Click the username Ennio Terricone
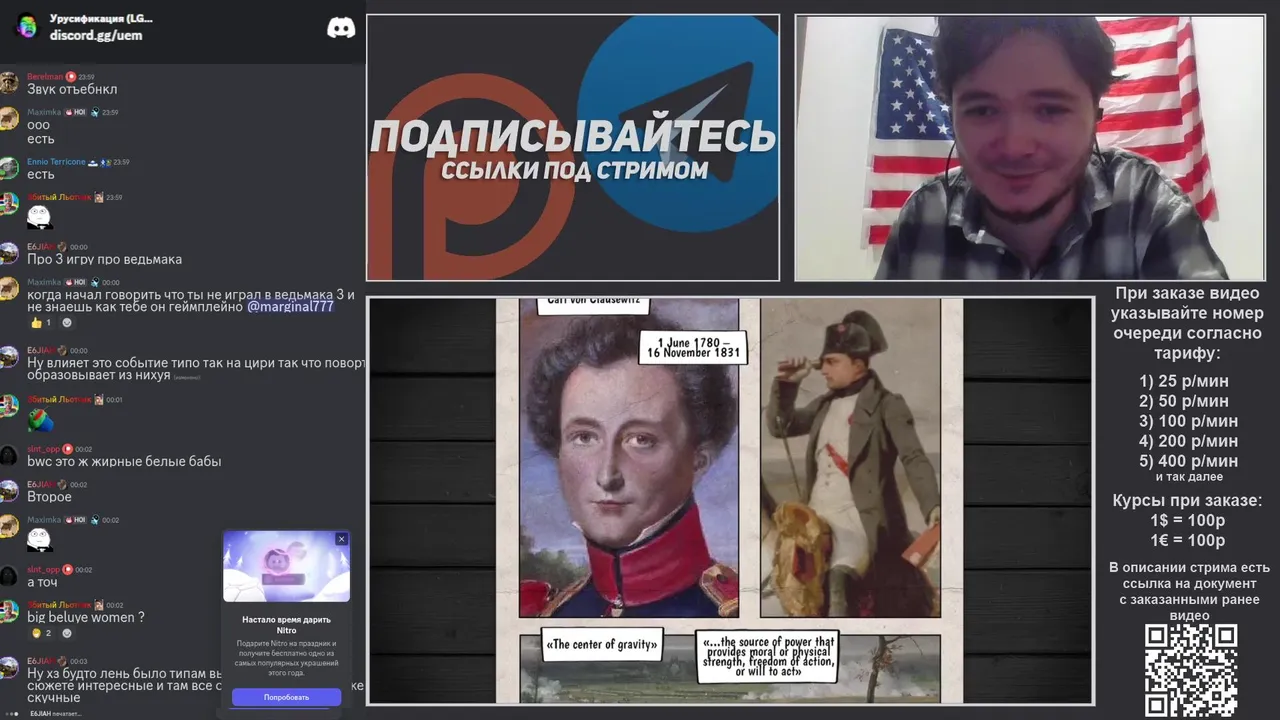 tap(56, 162)
